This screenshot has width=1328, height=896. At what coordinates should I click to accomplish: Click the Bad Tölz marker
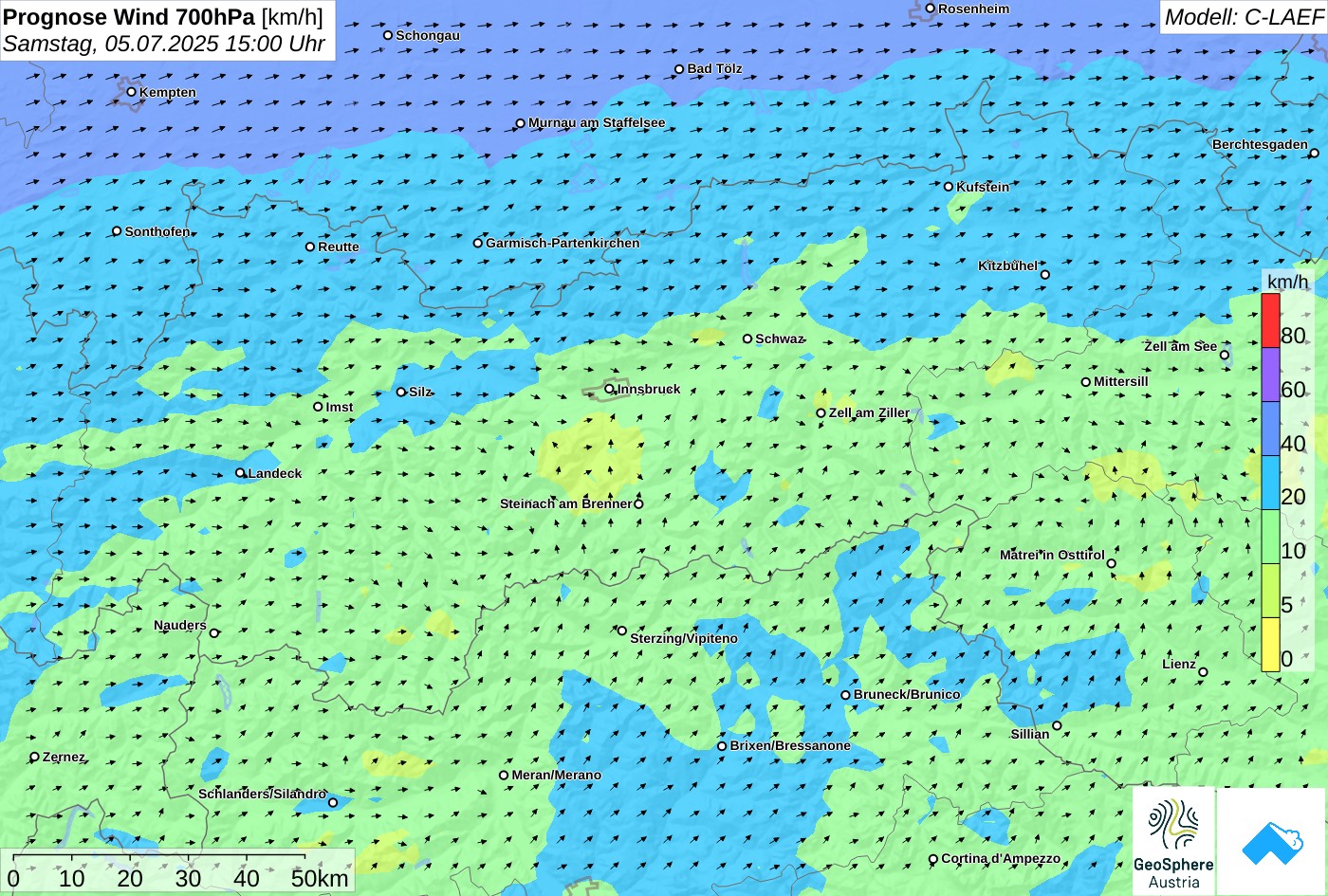(679, 69)
